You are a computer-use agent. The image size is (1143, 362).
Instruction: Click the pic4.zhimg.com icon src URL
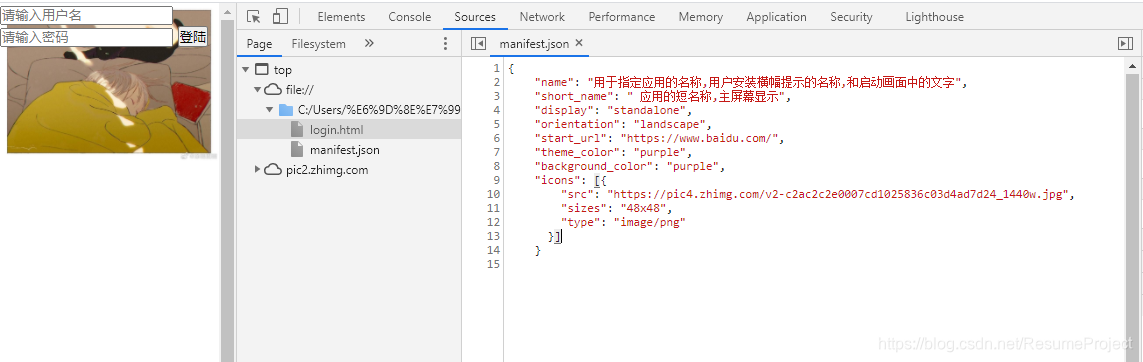(838, 194)
